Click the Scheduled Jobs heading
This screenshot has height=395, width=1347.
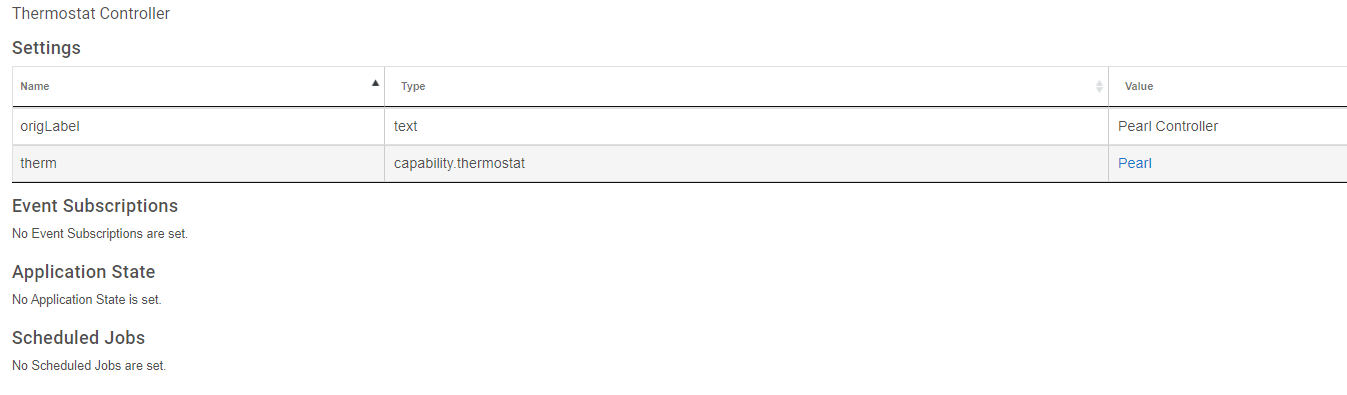79,338
